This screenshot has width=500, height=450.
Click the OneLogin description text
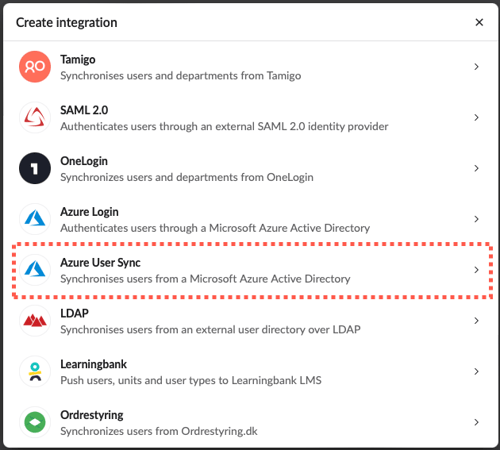(187, 177)
